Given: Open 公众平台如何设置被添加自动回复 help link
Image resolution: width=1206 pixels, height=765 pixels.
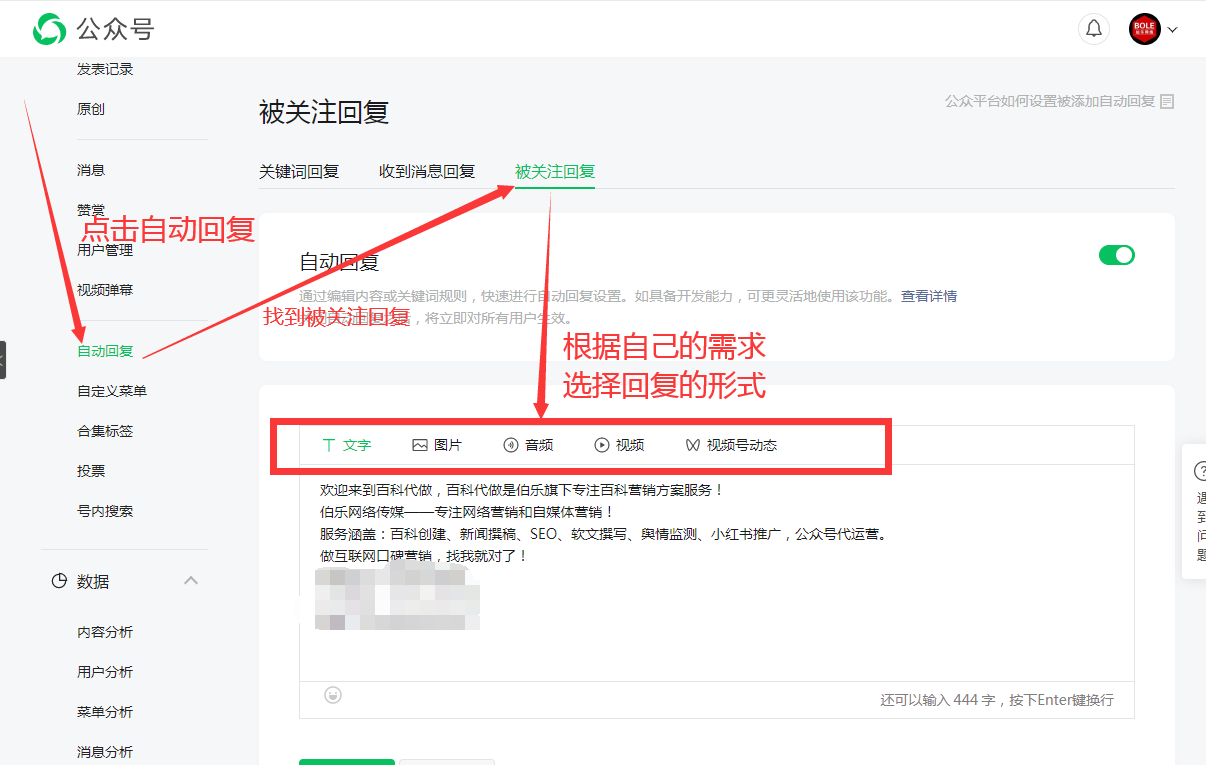Looking at the screenshot, I should 1059,101.
